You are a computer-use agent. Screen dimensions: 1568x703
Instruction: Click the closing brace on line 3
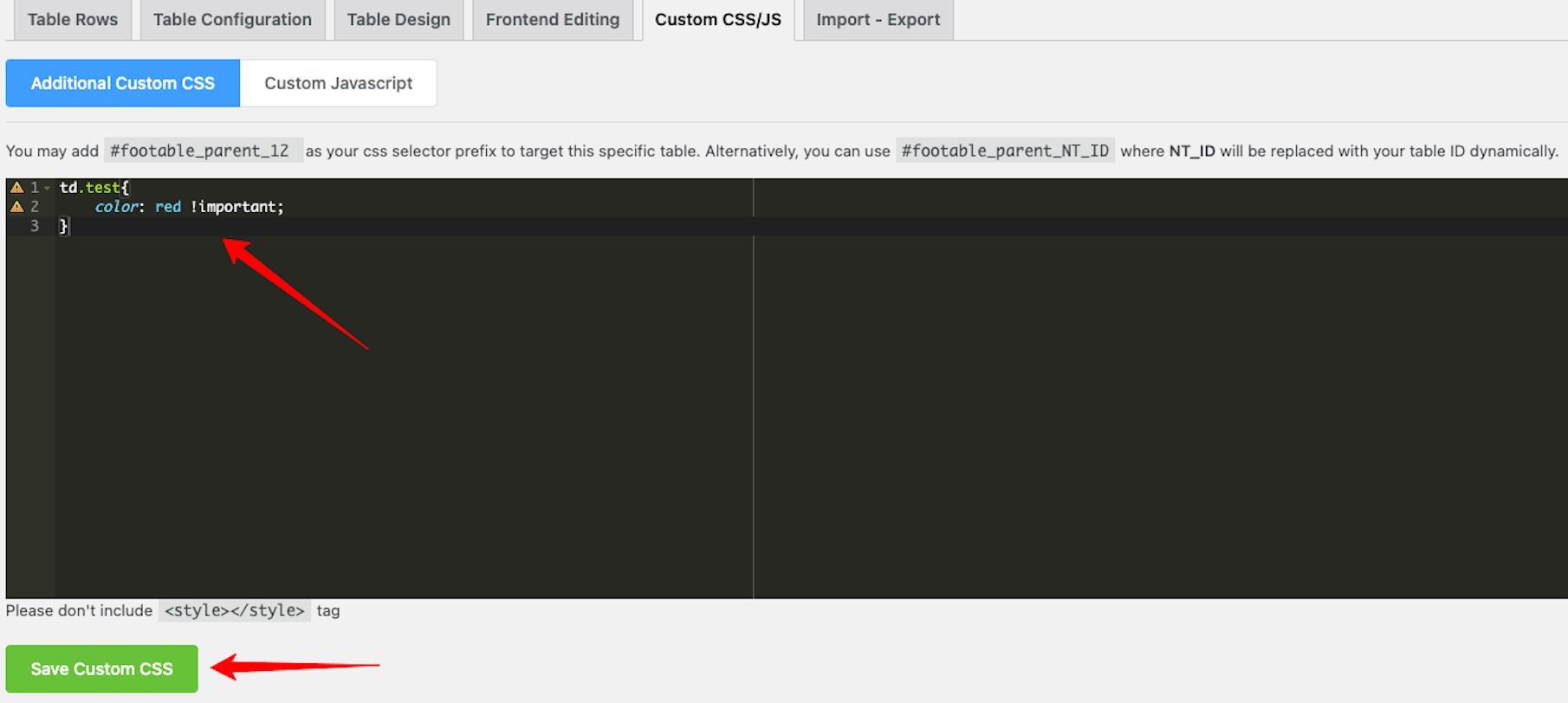click(63, 226)
